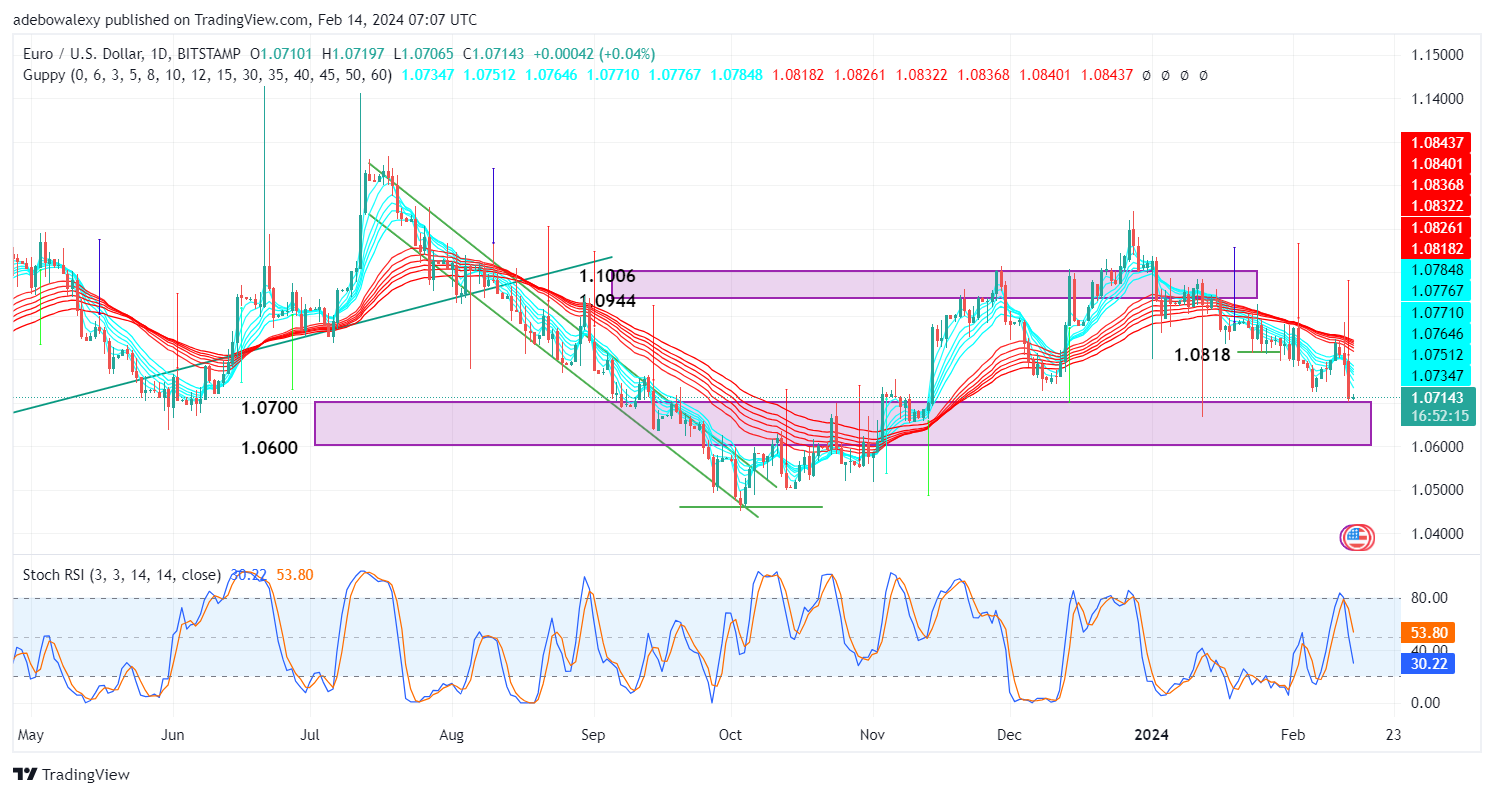
Task: Select the red 1.08368 price axis label
Action: pos(1438,184)
